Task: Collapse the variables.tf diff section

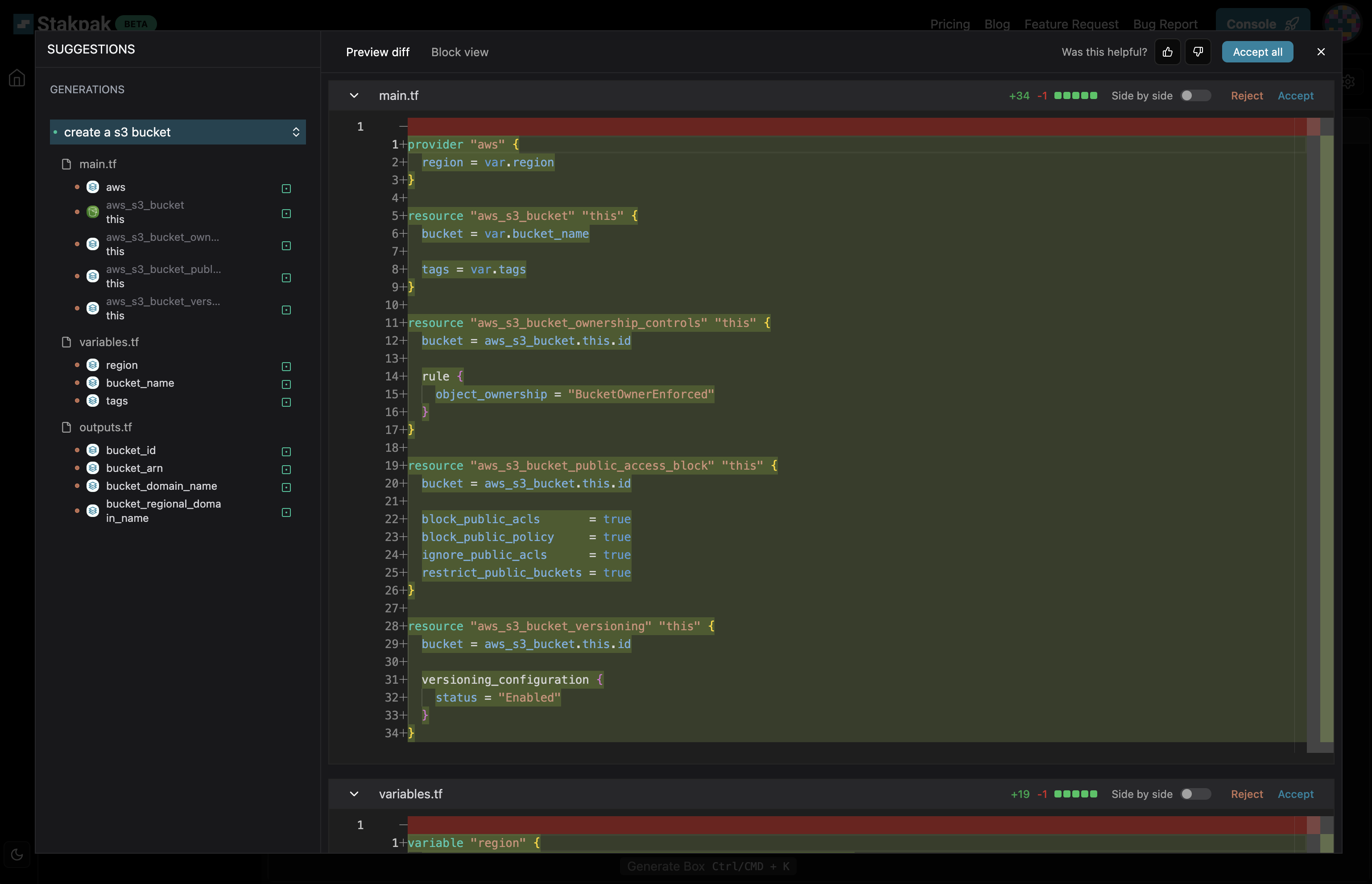Action: click(354, 794)
